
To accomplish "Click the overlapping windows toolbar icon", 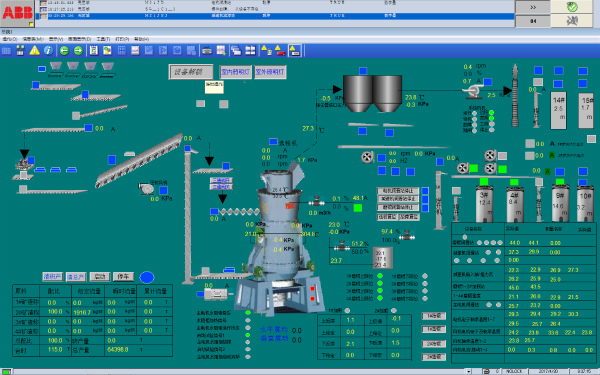I will [x=236, y=51].
